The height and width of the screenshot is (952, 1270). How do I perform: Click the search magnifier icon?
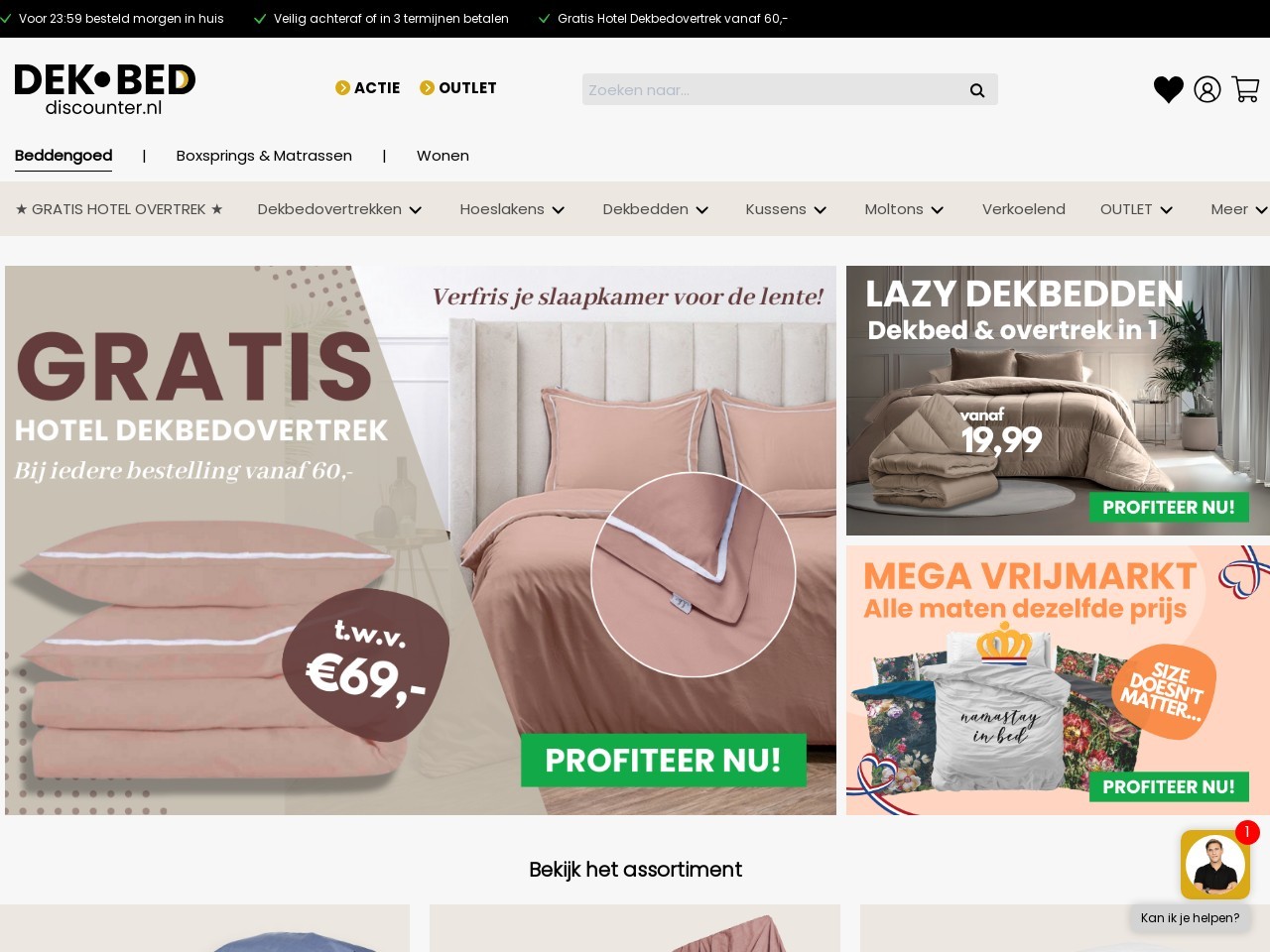tap(977, 90)
